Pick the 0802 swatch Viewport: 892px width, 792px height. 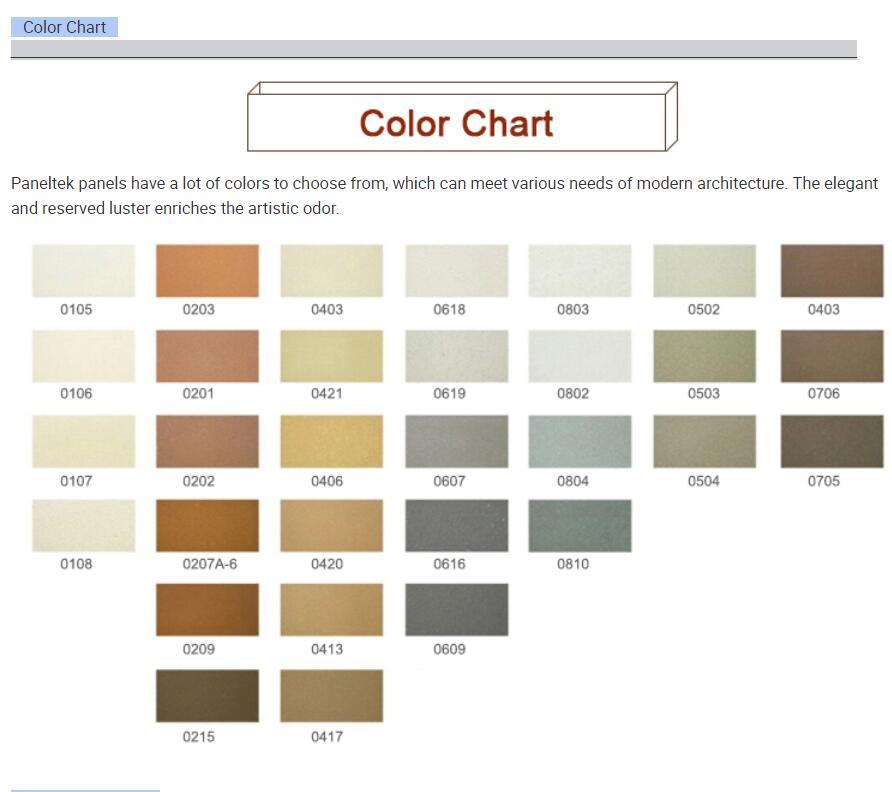tap(580, 356)
